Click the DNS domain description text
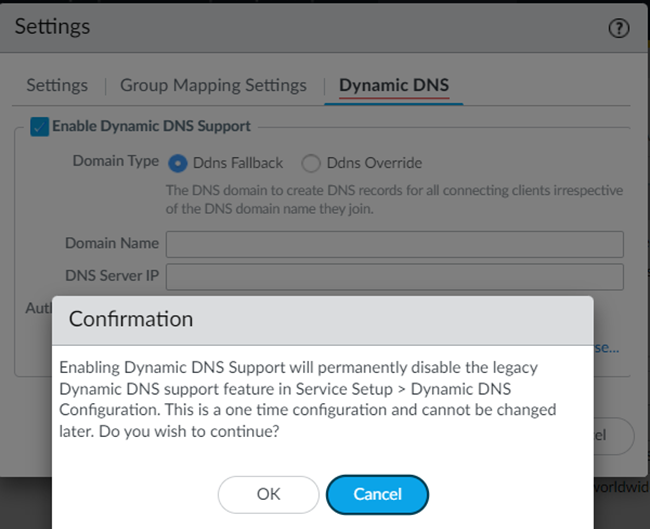 coord(394,199)
